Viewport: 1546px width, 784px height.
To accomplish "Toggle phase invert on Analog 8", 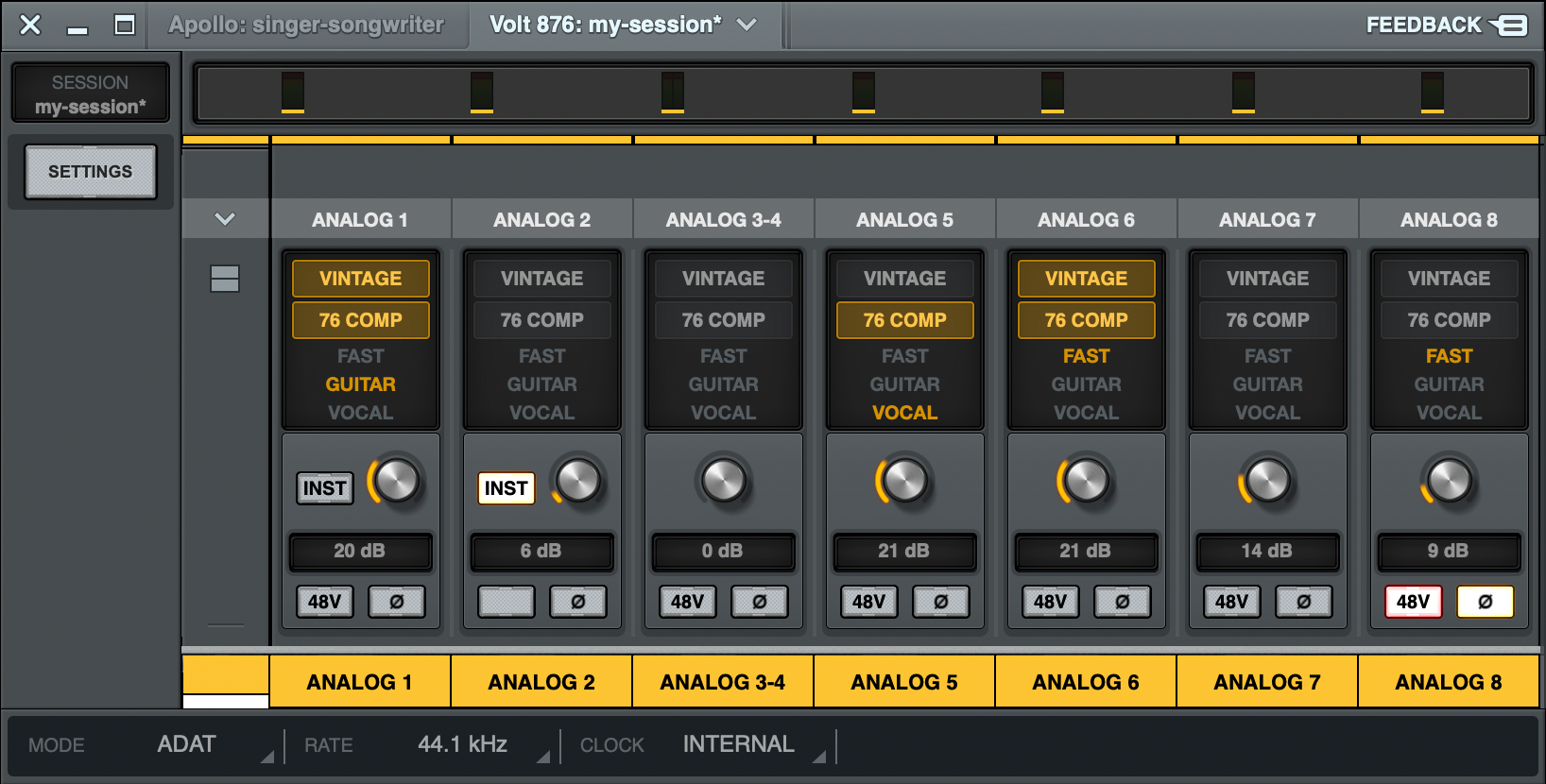I will tap(1485, 602).
